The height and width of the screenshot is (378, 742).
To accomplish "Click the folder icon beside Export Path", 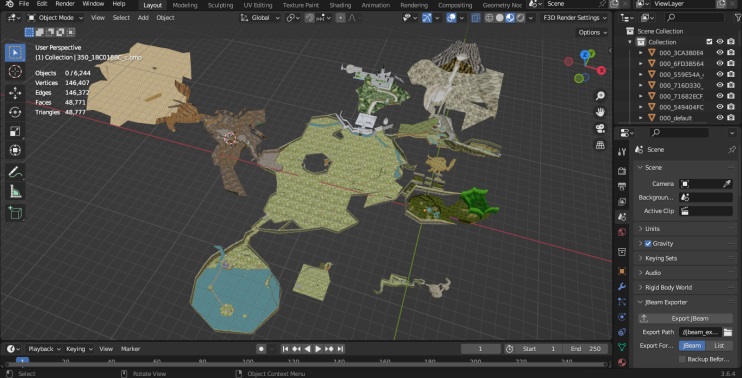I will pos(728,332).
